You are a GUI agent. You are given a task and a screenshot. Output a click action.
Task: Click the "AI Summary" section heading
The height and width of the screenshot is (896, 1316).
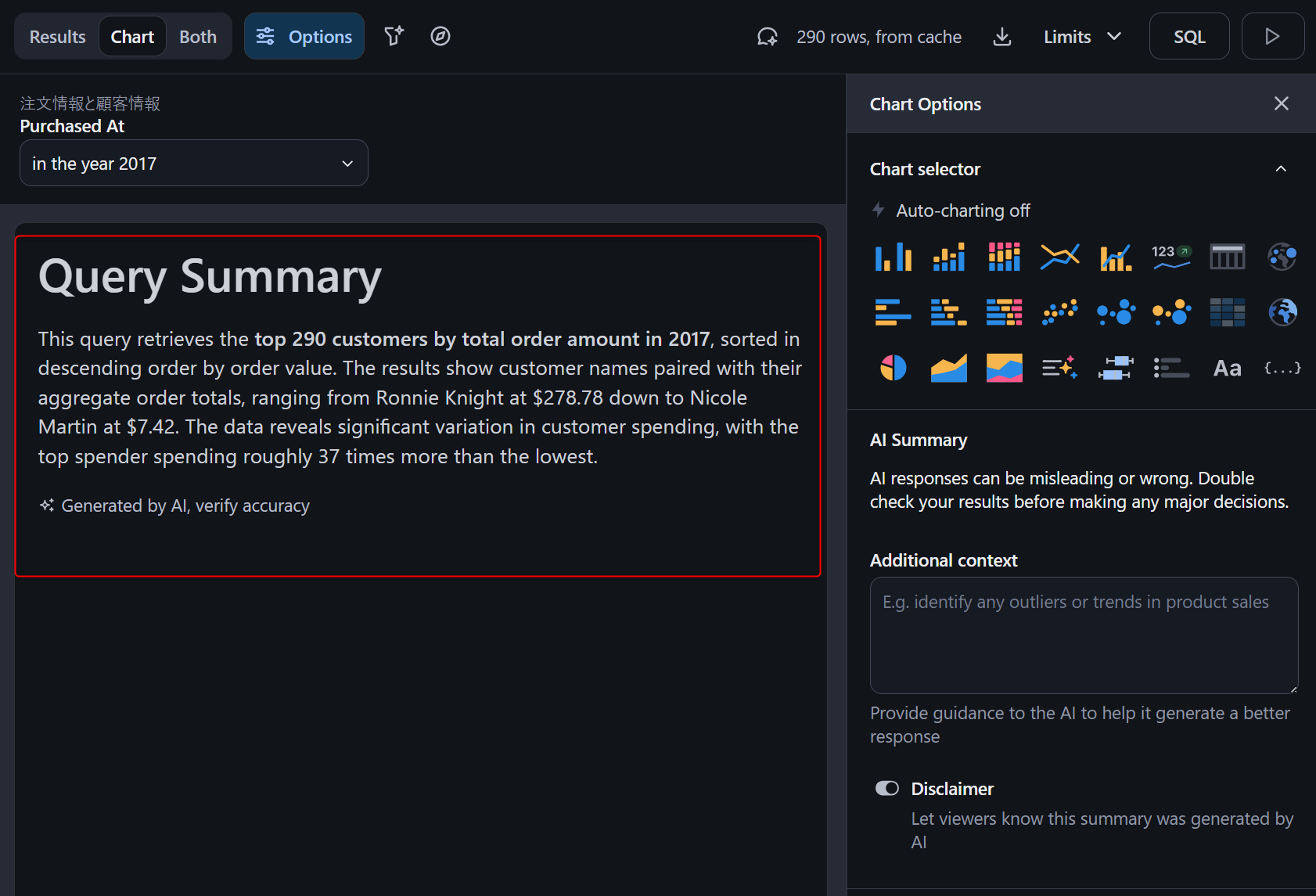919,440
